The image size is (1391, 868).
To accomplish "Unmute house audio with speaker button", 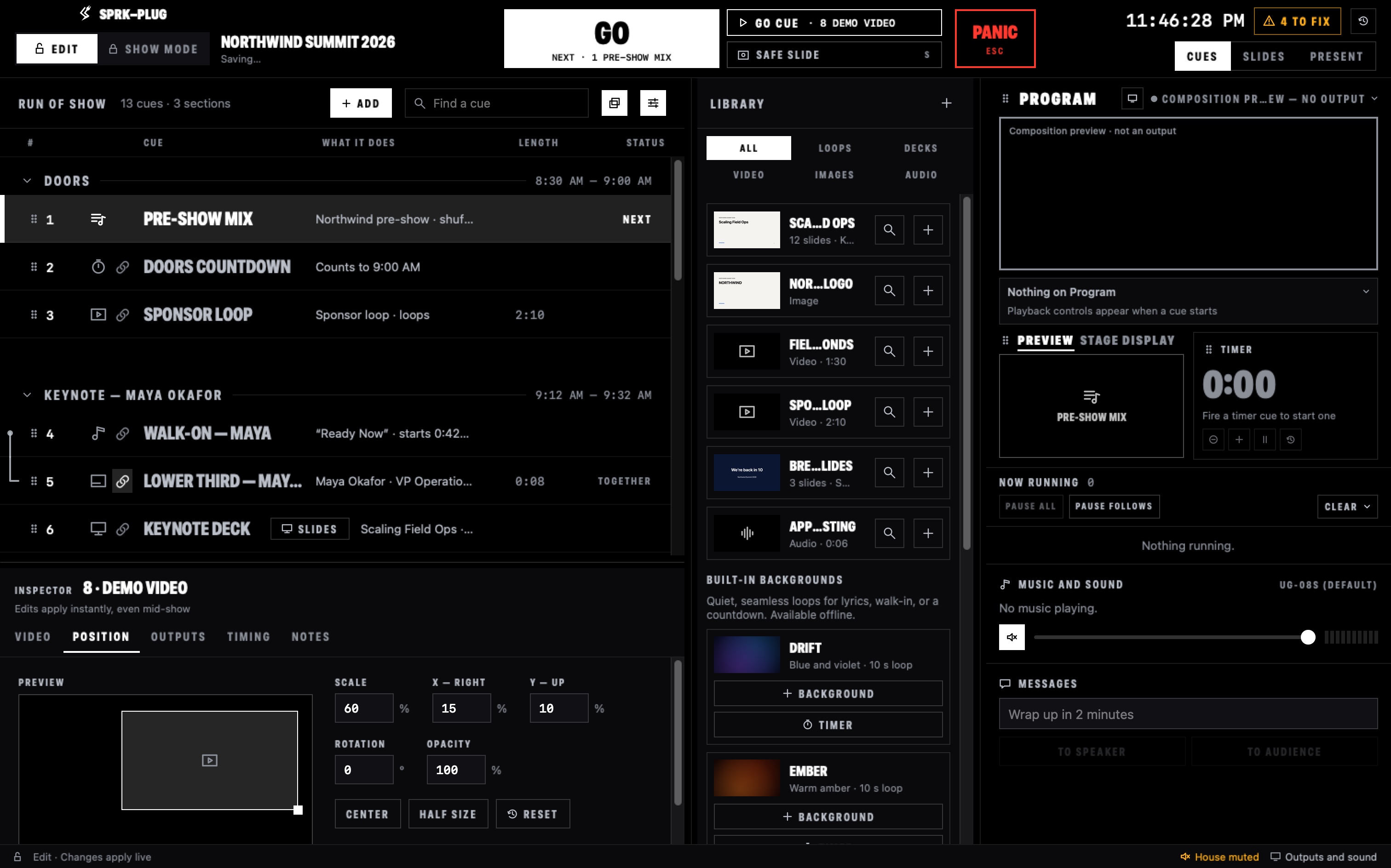I will point(1012,637).
